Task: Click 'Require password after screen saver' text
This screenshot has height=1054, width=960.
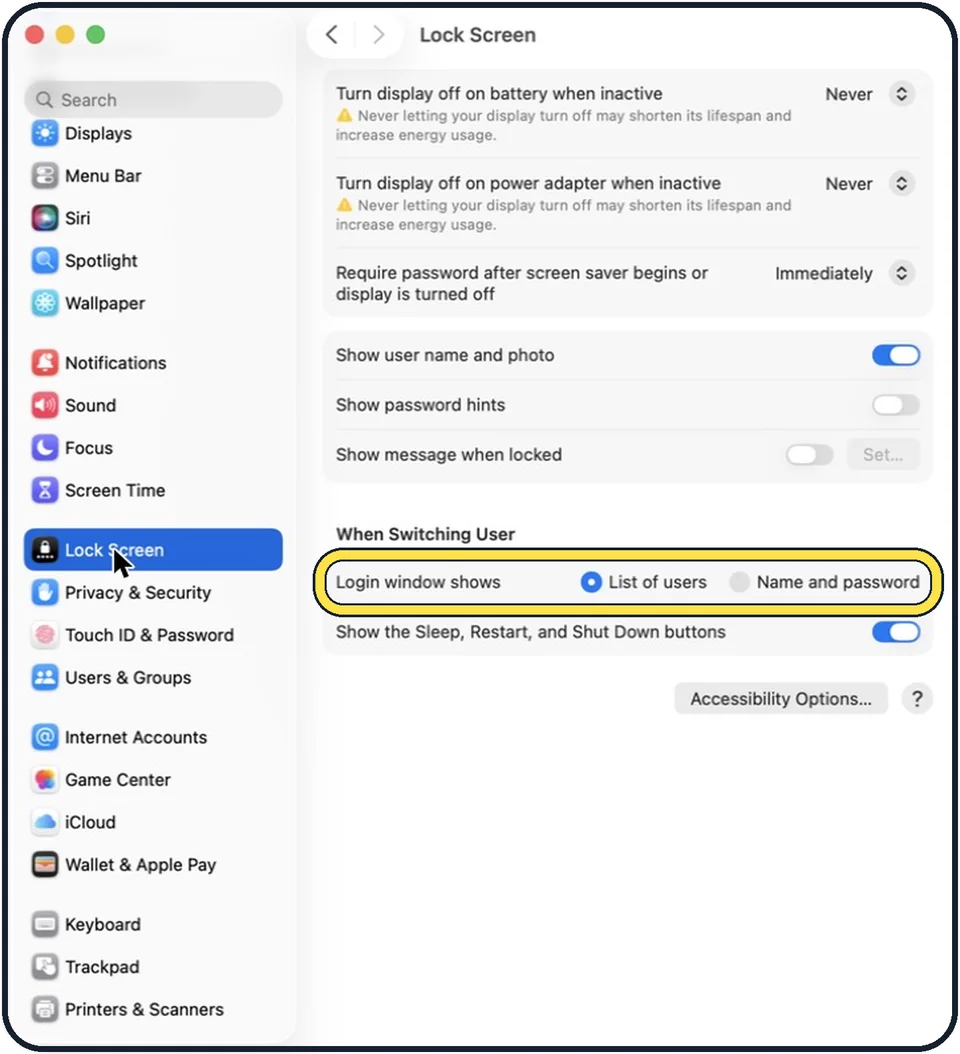Action: [x=522, y=283]
